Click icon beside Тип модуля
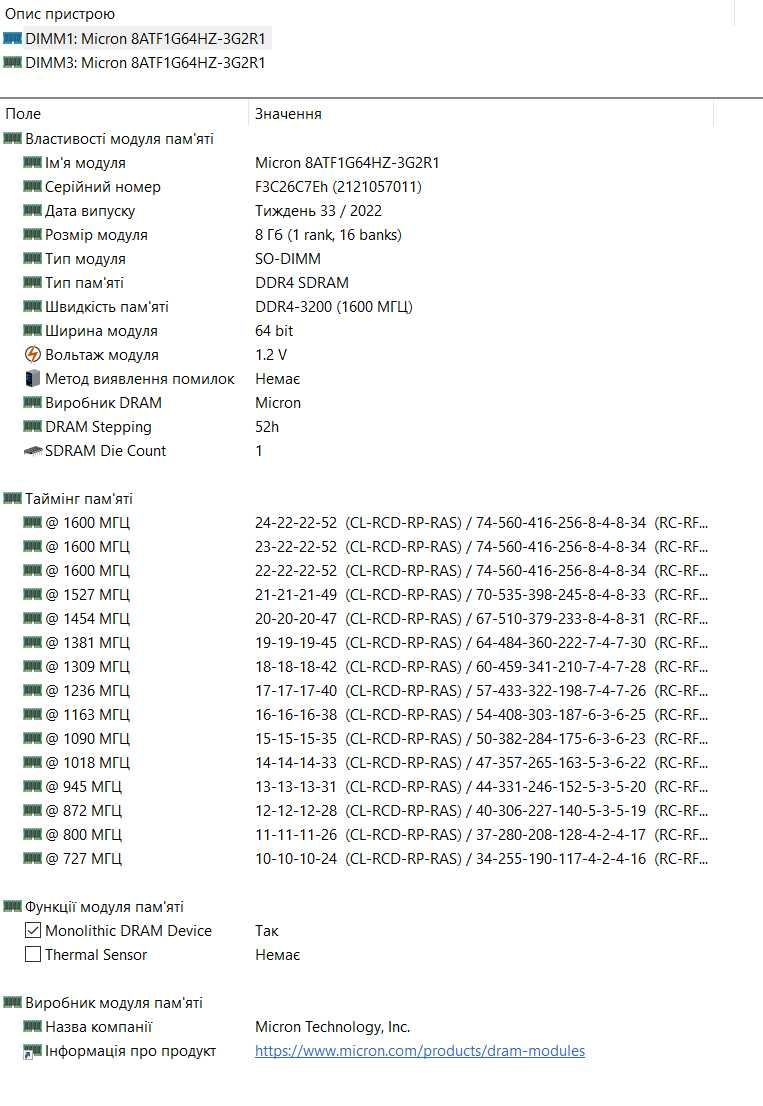The height and width of the screenshot is (1106, 763). point(32,258)
